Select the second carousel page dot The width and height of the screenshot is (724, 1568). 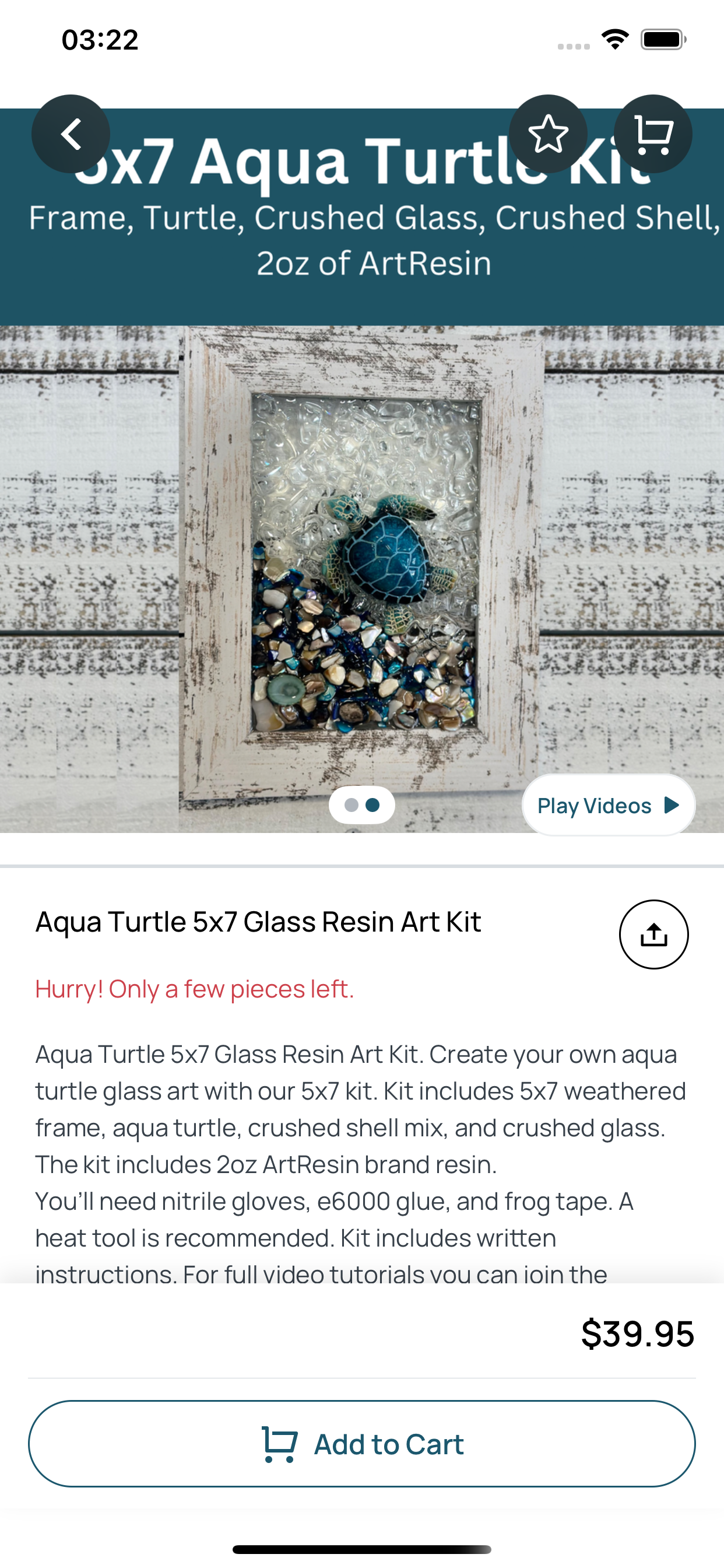[x=373, y=806]
